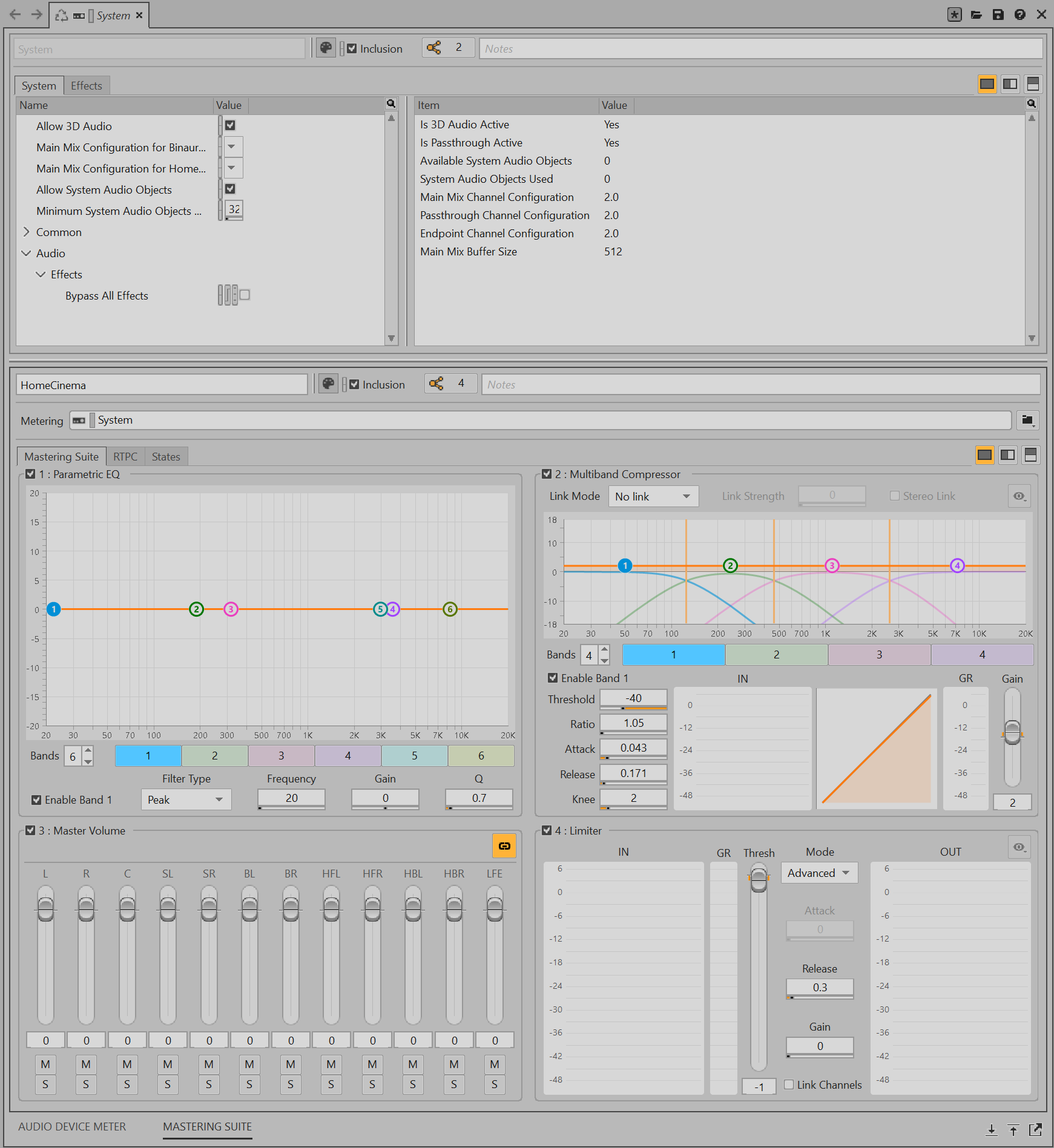Click the navigate back arrow

coord(15,15)
